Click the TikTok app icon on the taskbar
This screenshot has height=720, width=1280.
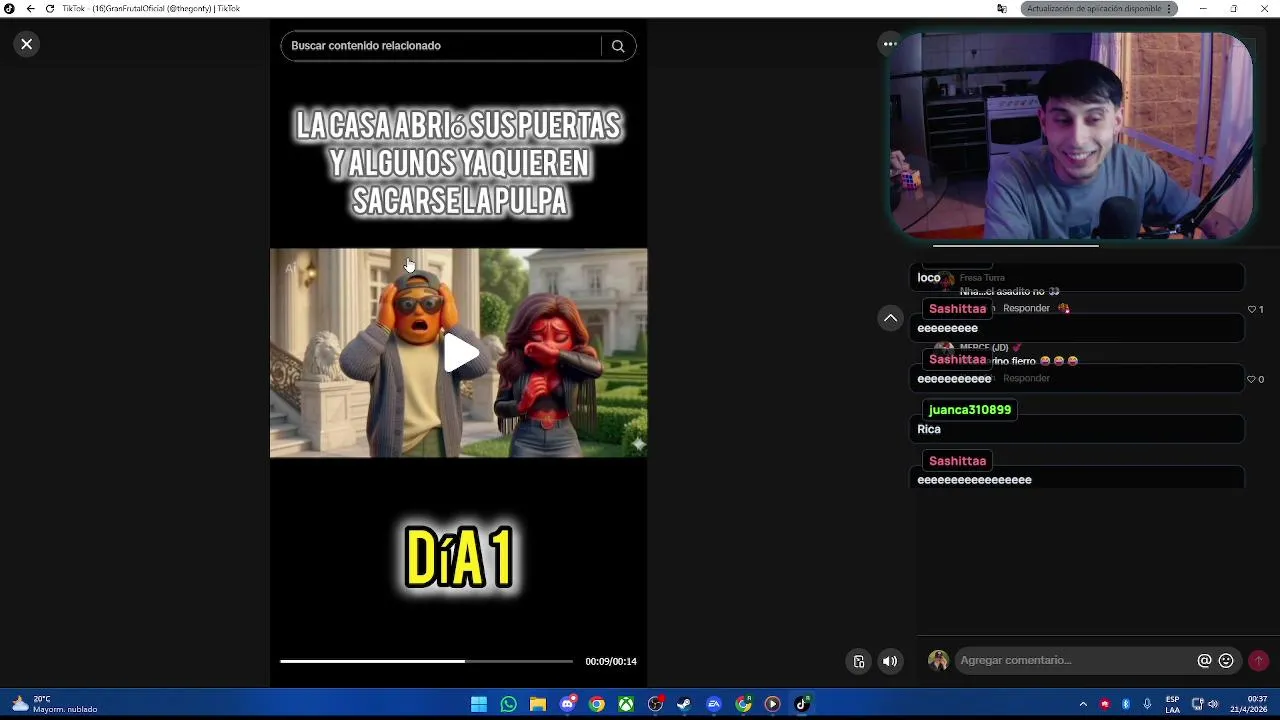point(802,704)
